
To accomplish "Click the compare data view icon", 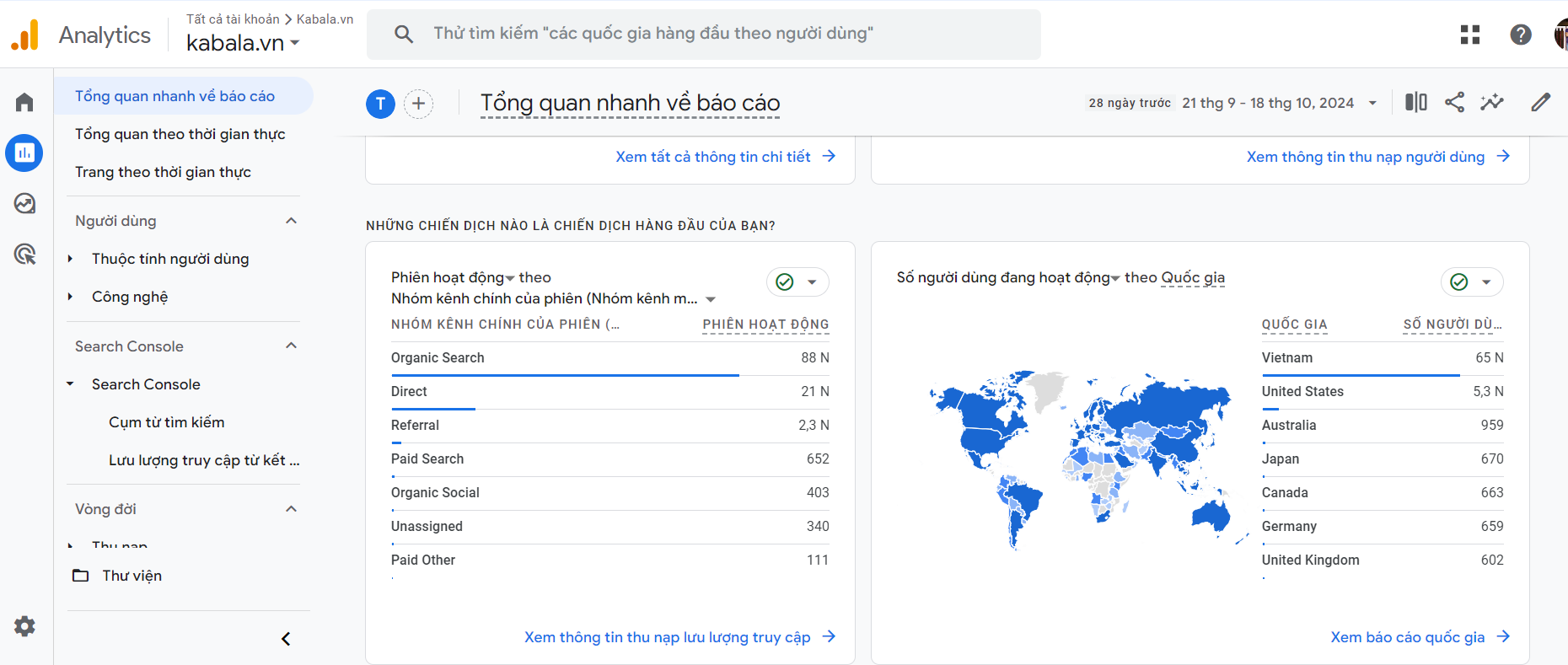I will coord(1416,103).
